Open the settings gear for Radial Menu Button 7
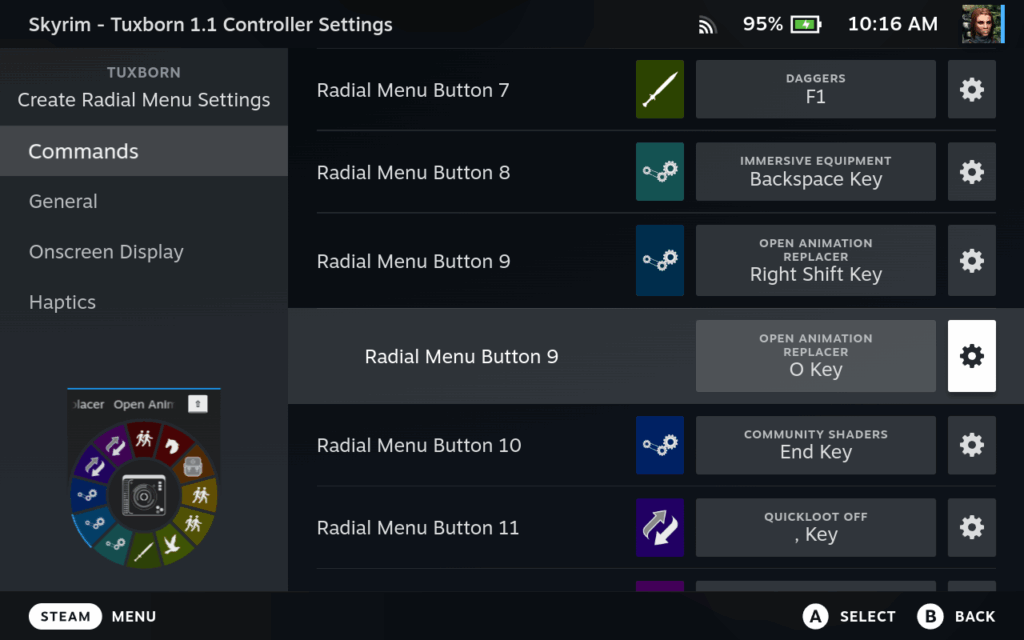 (971, 89)
